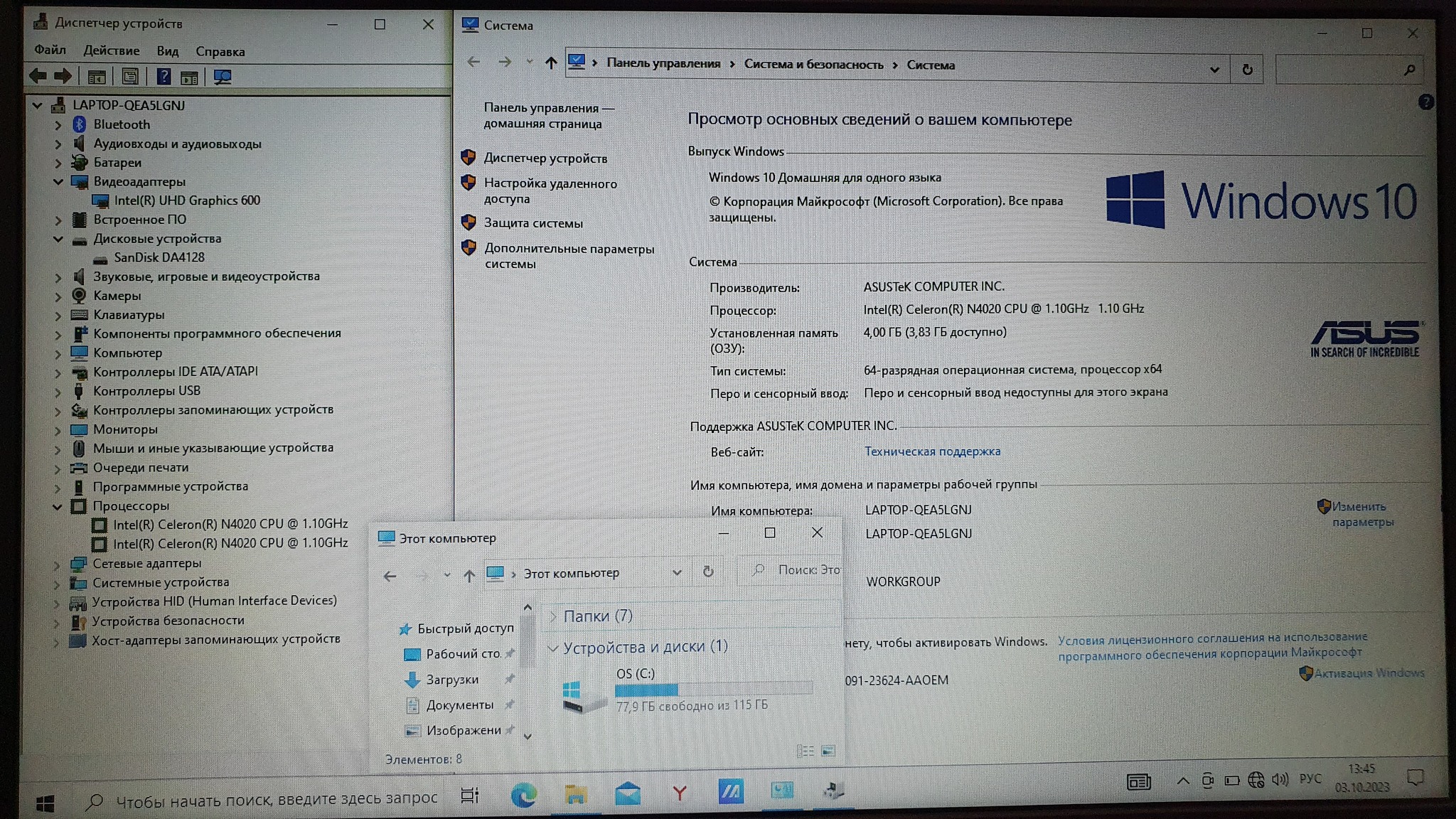1456x819 pixels.
Task: Collapse the Видеоадаптеры tree node
Action: (x=58, y=182)
